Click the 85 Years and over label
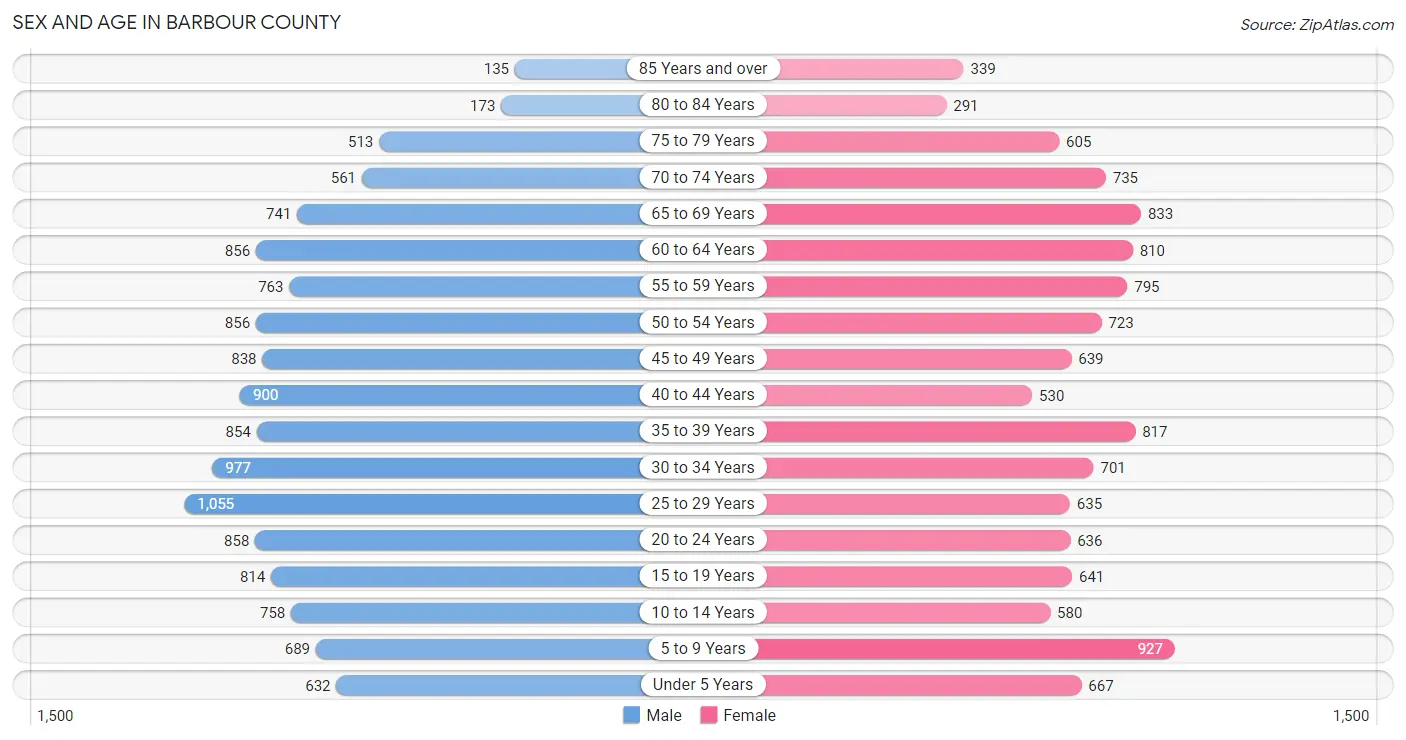This screenshot has height=740, width=1406. pos(703,69)
